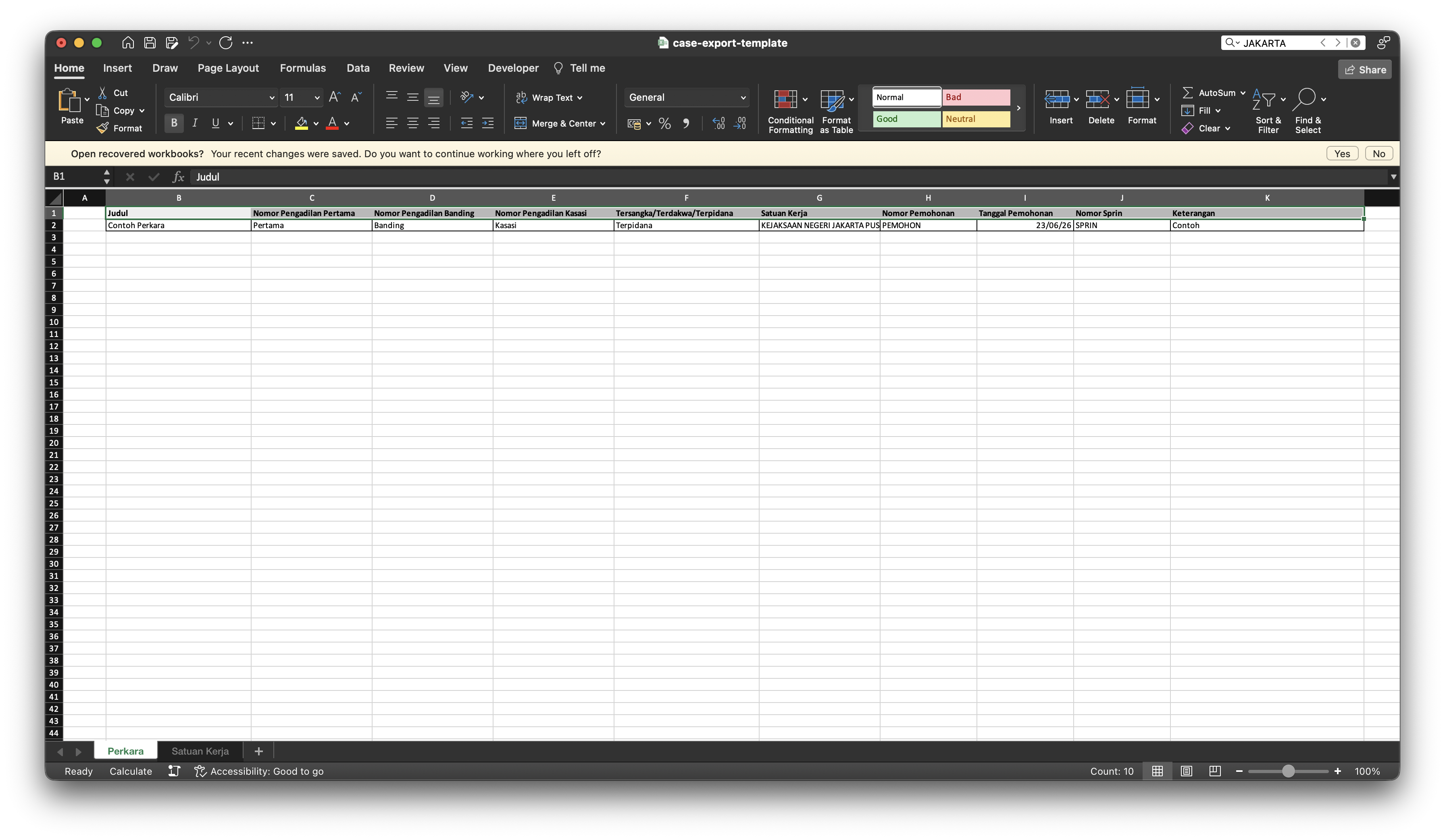Screen dimensions: 1445x840
Task: Click the zoom slider handle
Action: click(x=1289, y=771)
